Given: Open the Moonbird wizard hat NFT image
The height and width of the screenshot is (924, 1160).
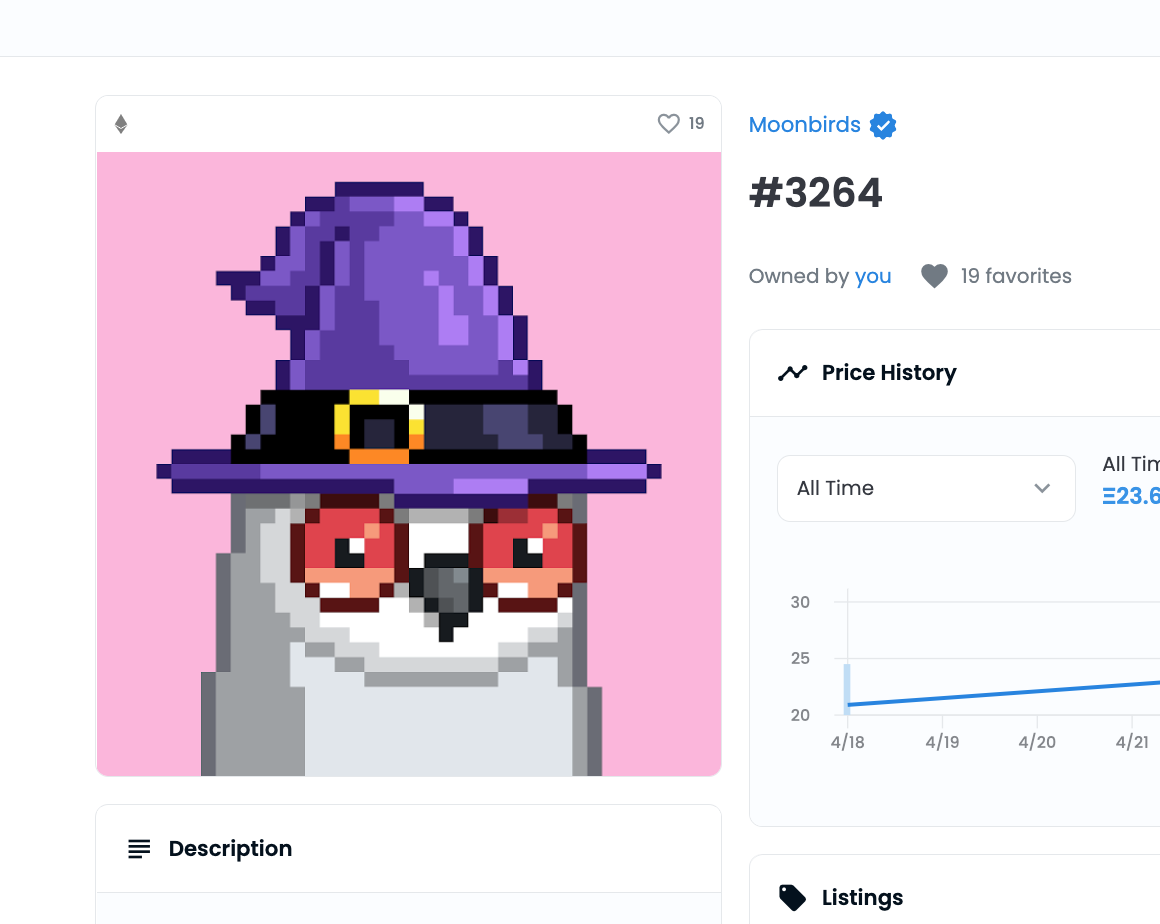Looking at the screenshot, I should coord(409,464).
